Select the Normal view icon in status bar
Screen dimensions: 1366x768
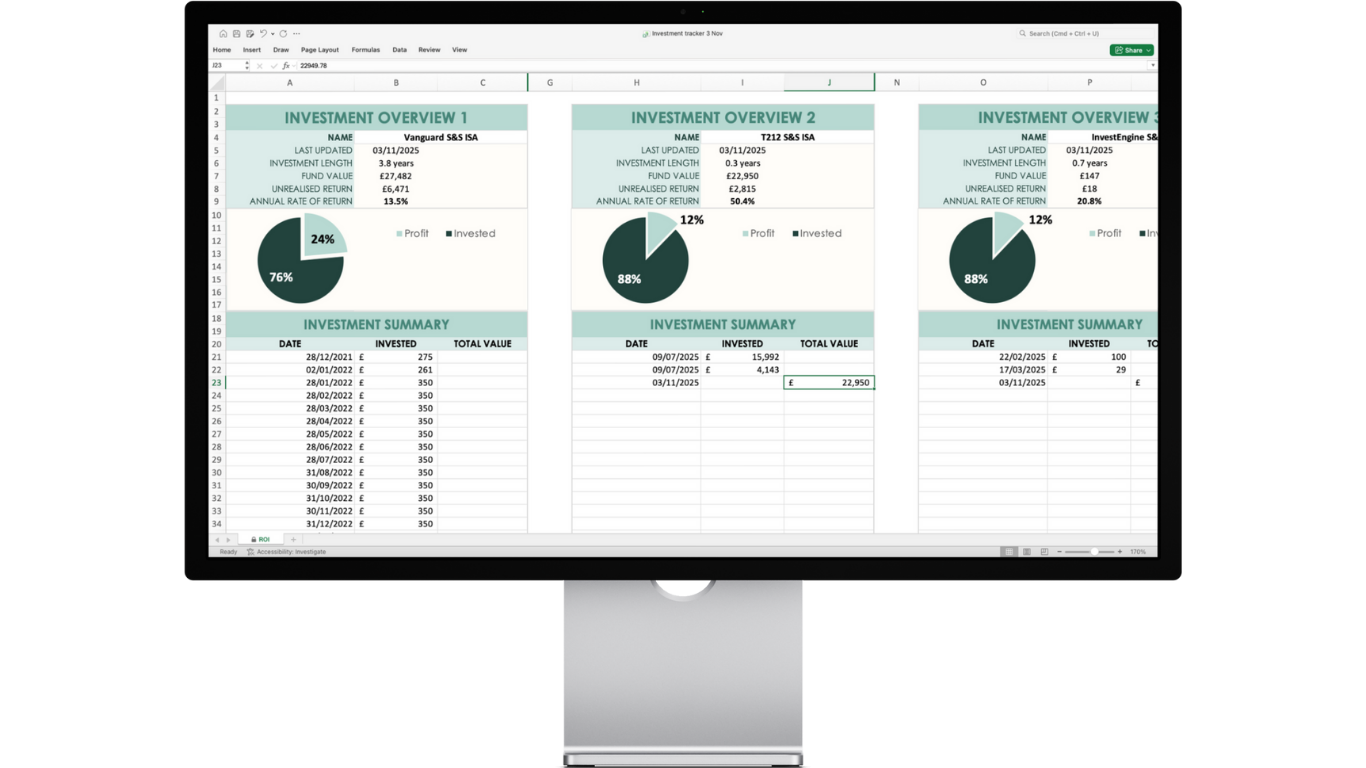1009,551
